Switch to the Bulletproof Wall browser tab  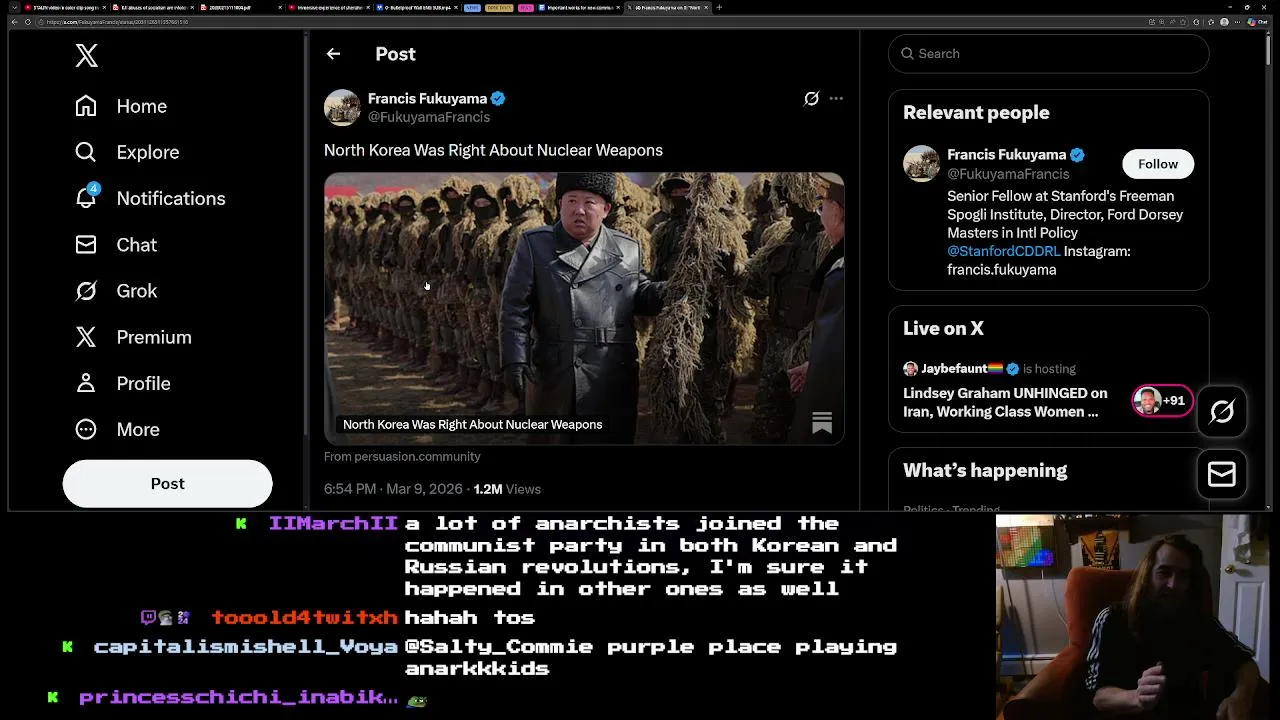416,7
